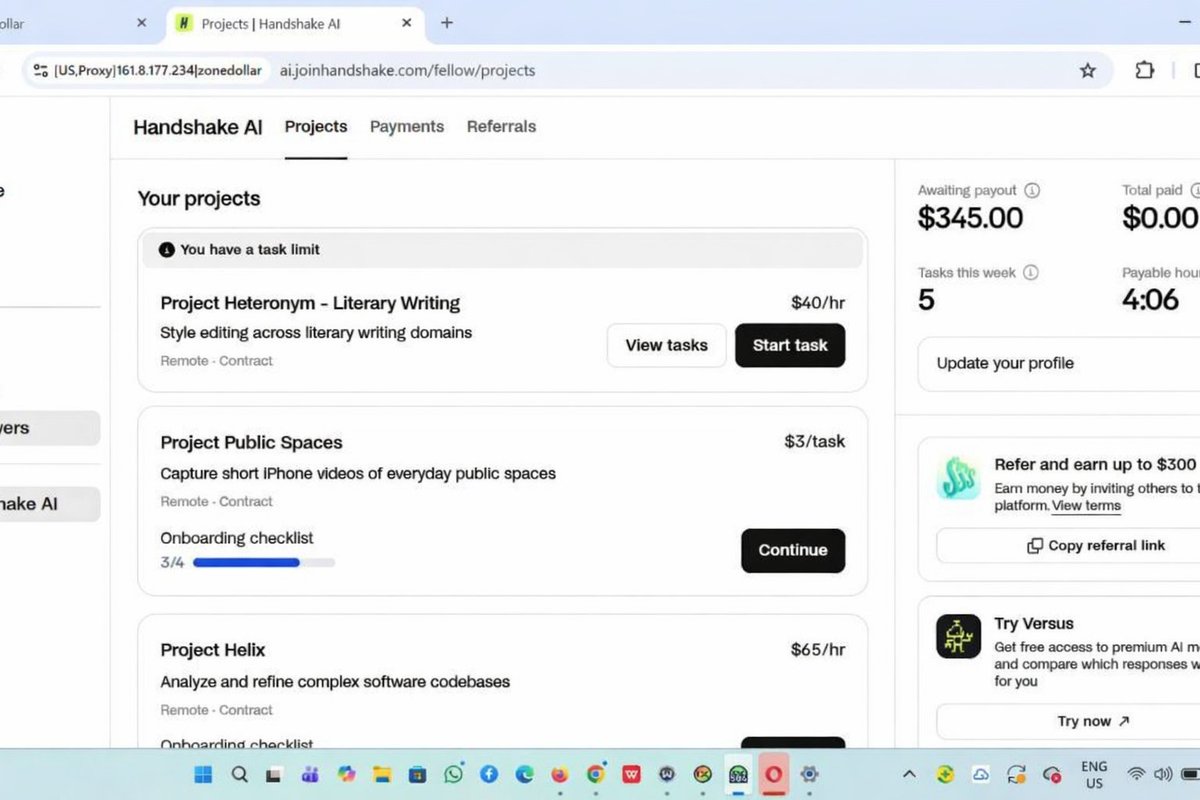Click the site info icon in the address bar
The image size is (1200, 800).
40,71
